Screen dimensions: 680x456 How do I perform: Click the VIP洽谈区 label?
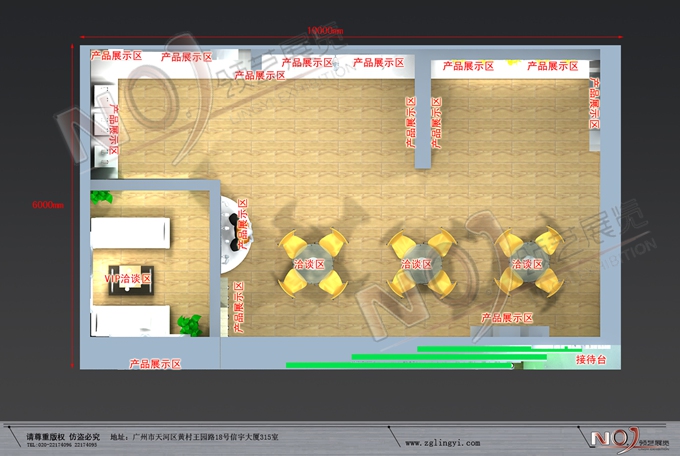(x=128, y=278)
